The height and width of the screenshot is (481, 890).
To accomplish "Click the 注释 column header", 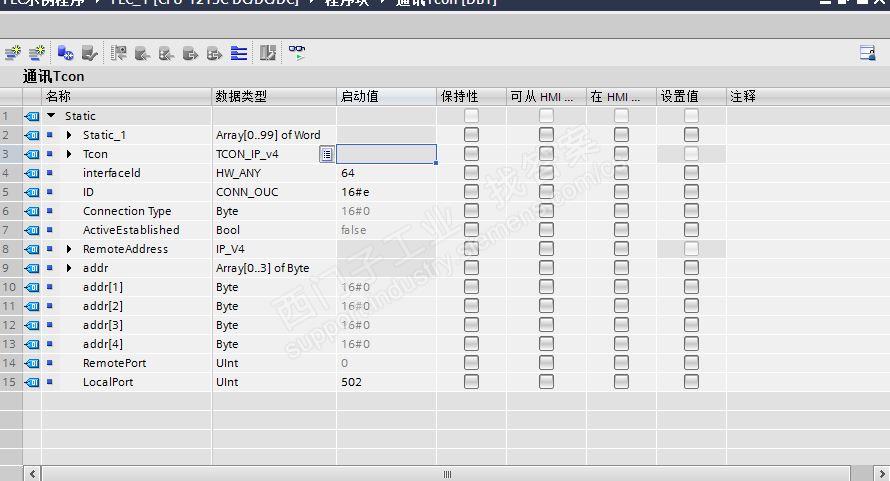I will [808, 97].
